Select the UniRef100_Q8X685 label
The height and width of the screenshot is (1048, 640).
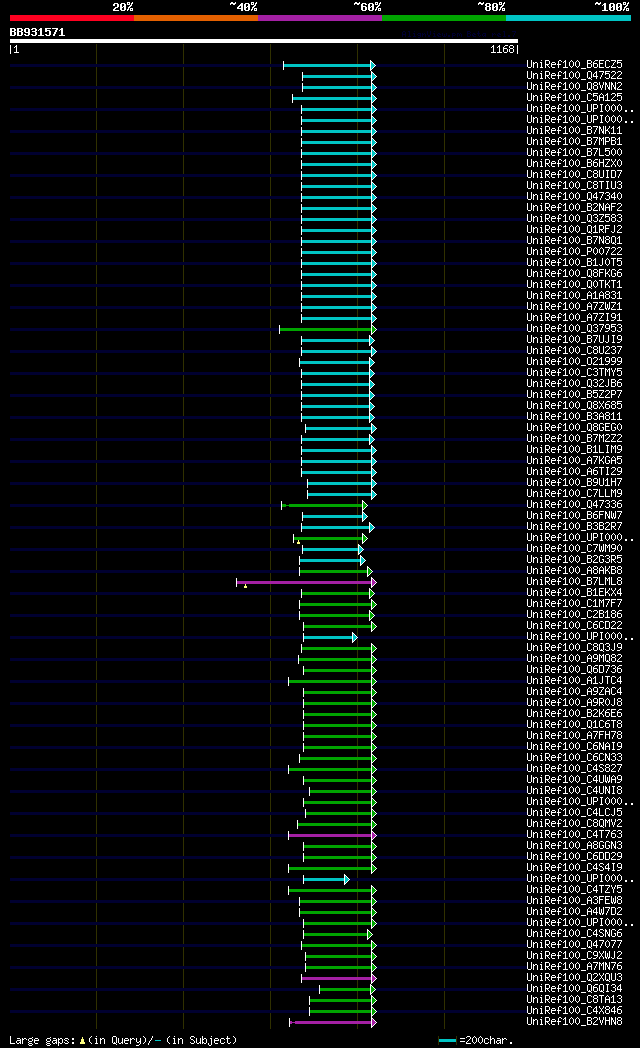pyautogui.click(x=574, y=406)
